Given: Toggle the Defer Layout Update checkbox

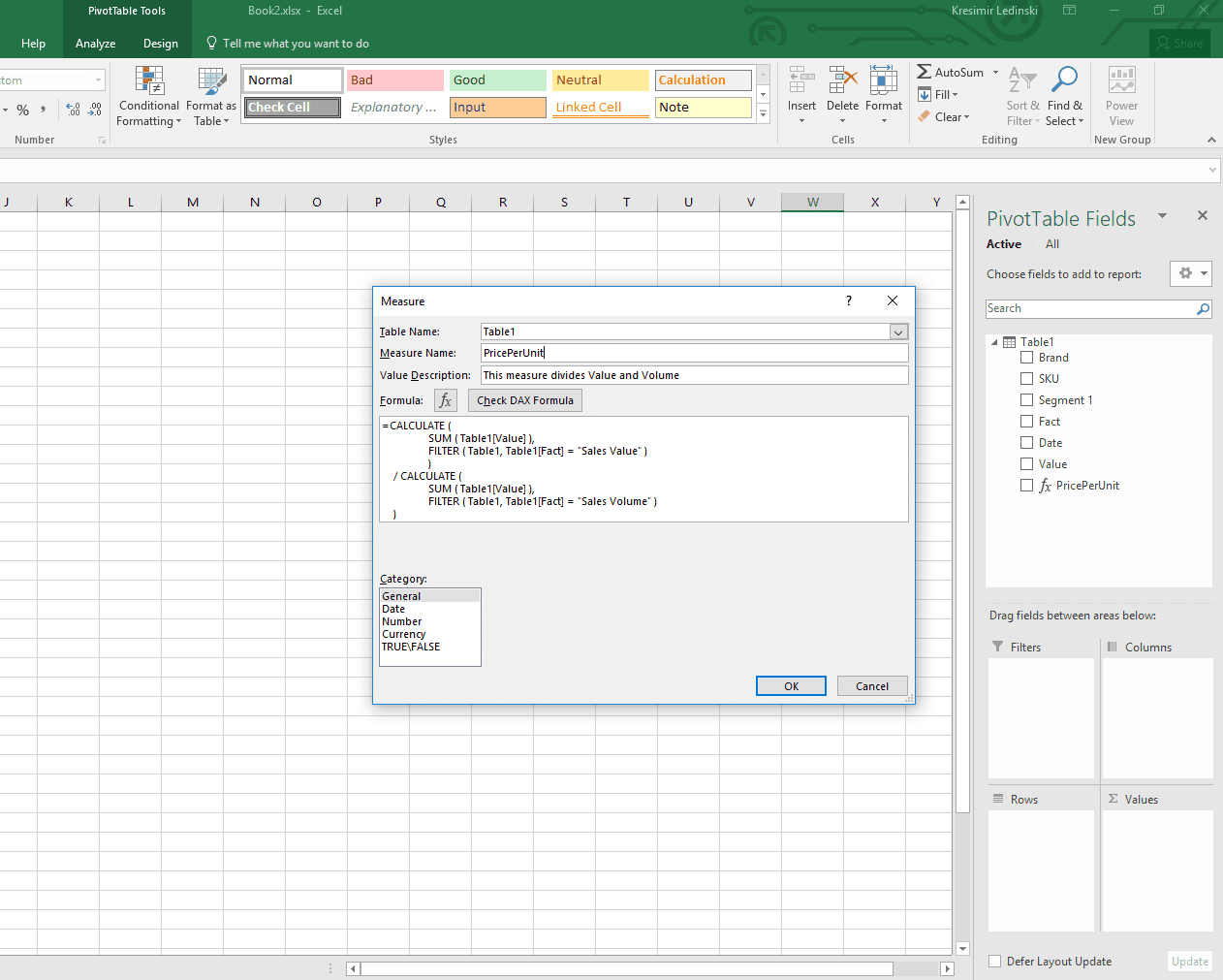Looking at the screenshot, I should 994,961.
